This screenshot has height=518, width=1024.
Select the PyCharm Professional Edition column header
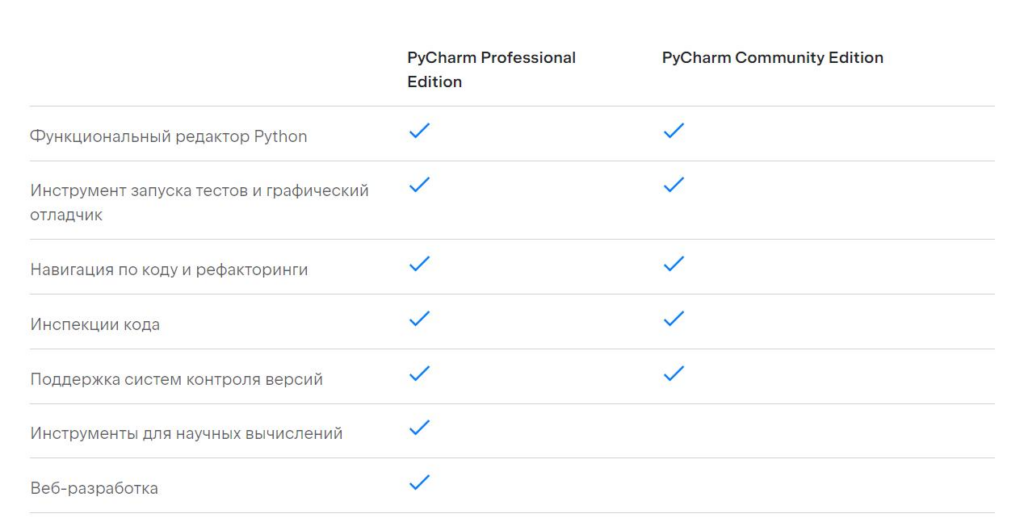pyautogui.click(x=491, y=69)
